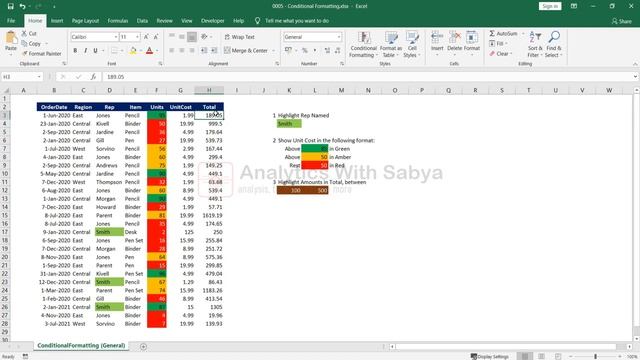Screen dimensions: 640x360
Task: Open the Merge & Center dropdown arrow
Action: 273,51
